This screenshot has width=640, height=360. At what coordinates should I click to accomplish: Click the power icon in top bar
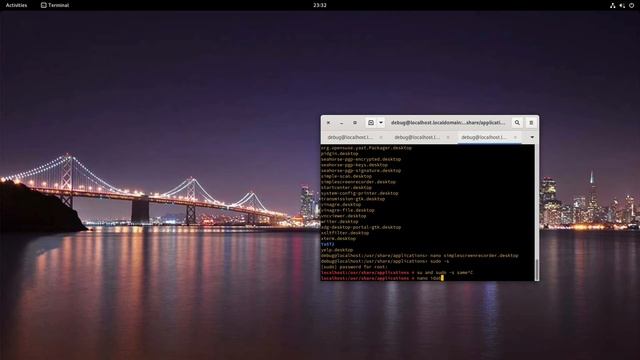click(x=631, y=5)
